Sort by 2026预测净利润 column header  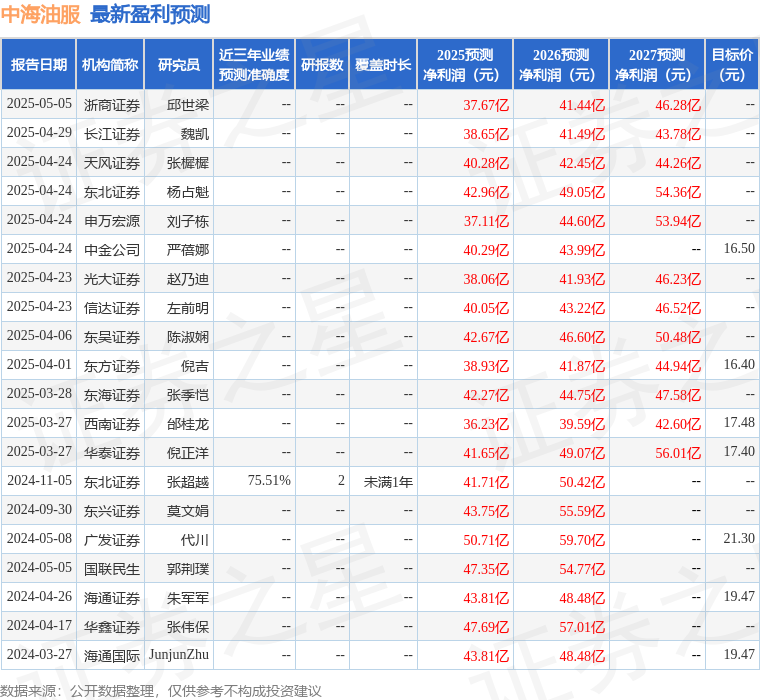tap(561, 64)
